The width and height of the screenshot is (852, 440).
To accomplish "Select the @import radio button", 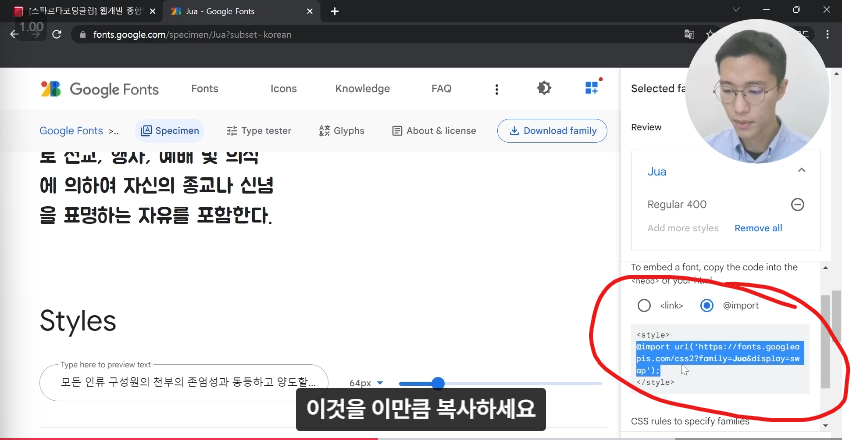I will coord(706,306).
